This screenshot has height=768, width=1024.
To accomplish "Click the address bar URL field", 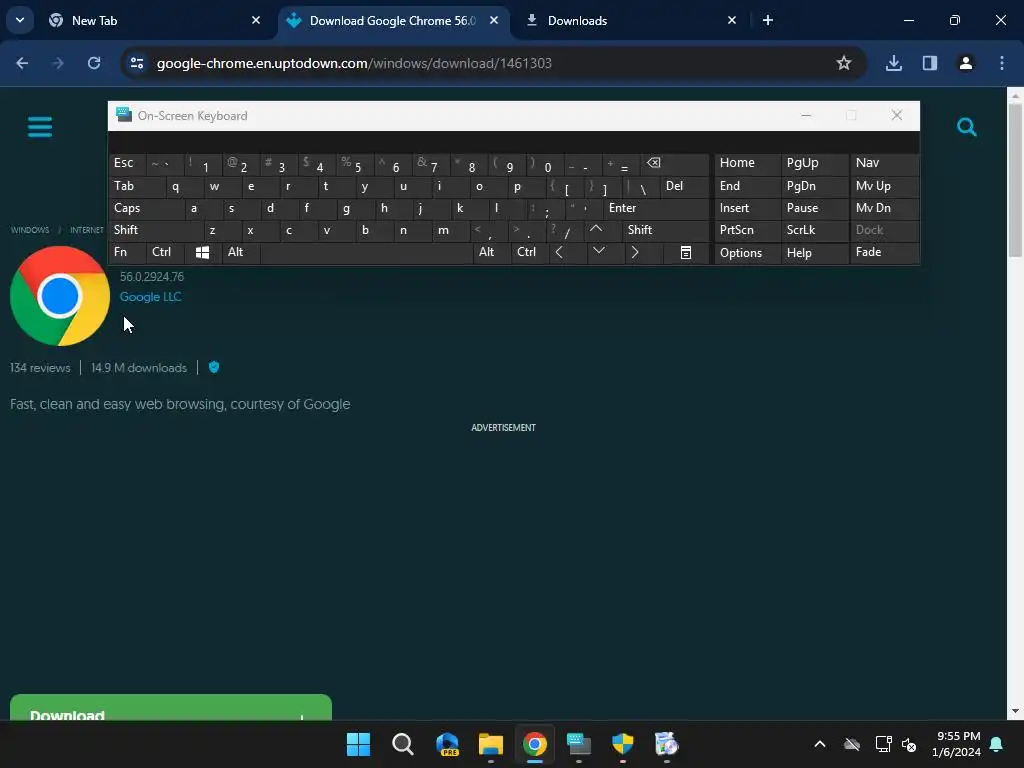I will 493,63.
